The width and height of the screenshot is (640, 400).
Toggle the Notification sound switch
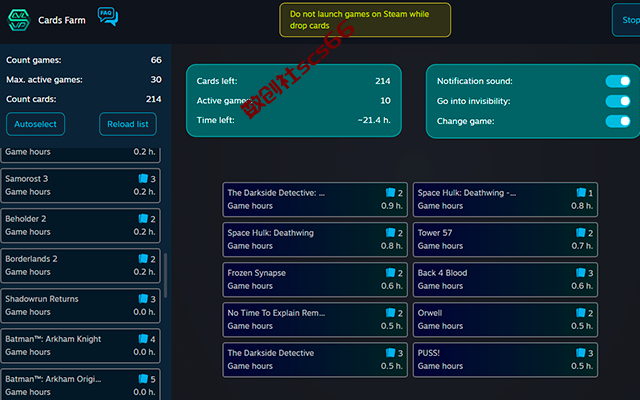tap(618, 81)
